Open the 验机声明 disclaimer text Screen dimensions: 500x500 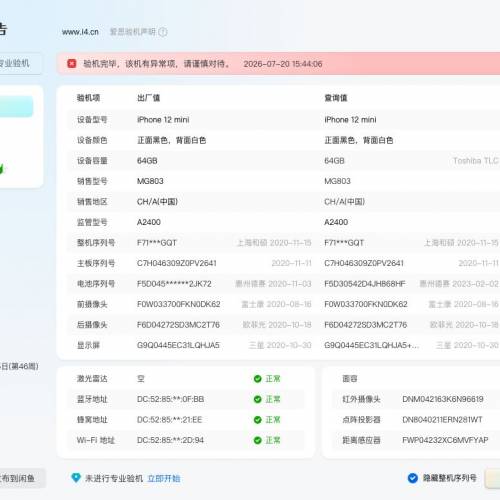click(133, 32)
